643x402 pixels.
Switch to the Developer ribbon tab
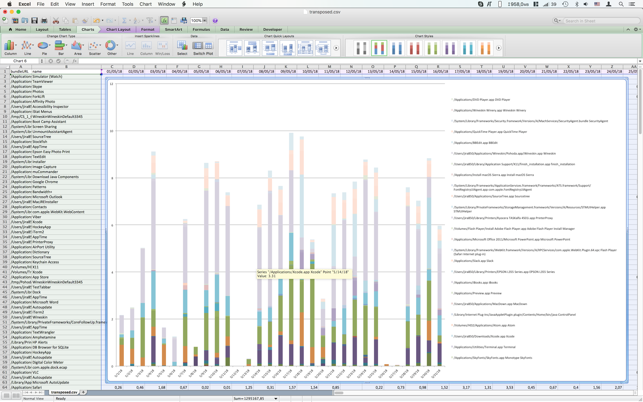pos(272,30)
